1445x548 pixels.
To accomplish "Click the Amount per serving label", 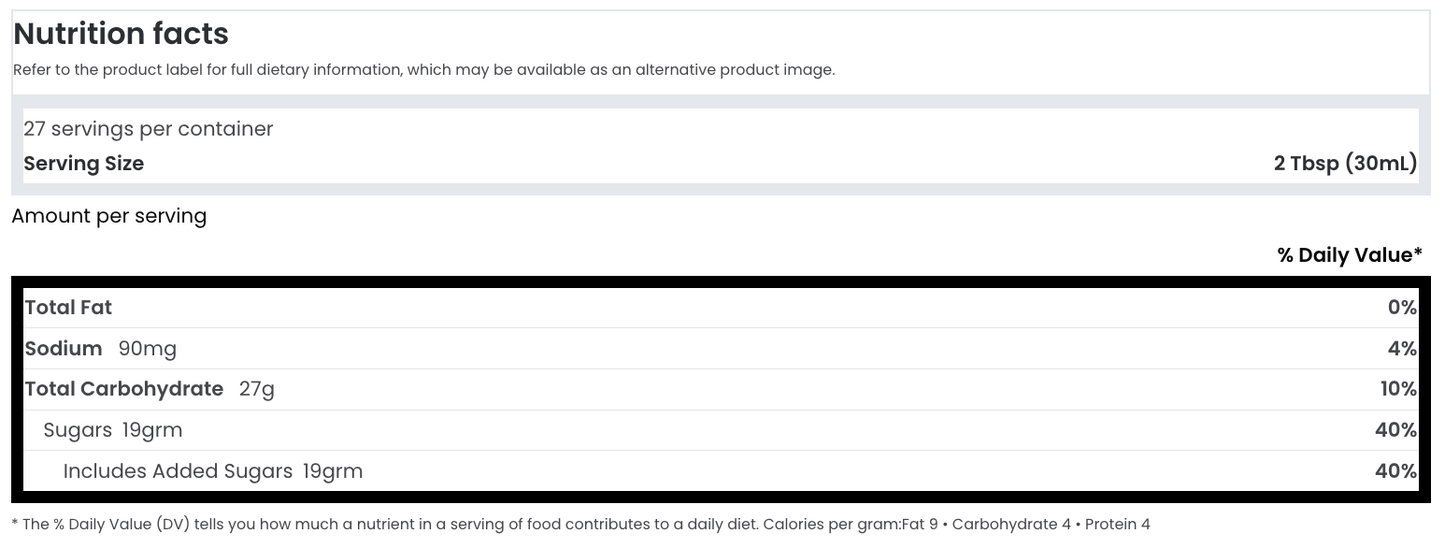I will pos(109,216).
